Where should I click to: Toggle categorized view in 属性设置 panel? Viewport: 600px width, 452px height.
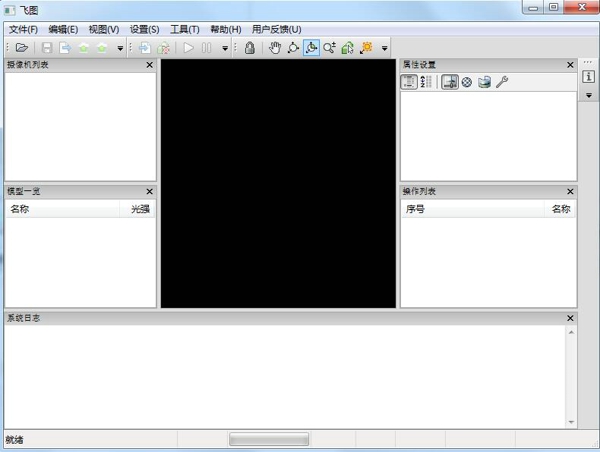(x=409, y=82)
